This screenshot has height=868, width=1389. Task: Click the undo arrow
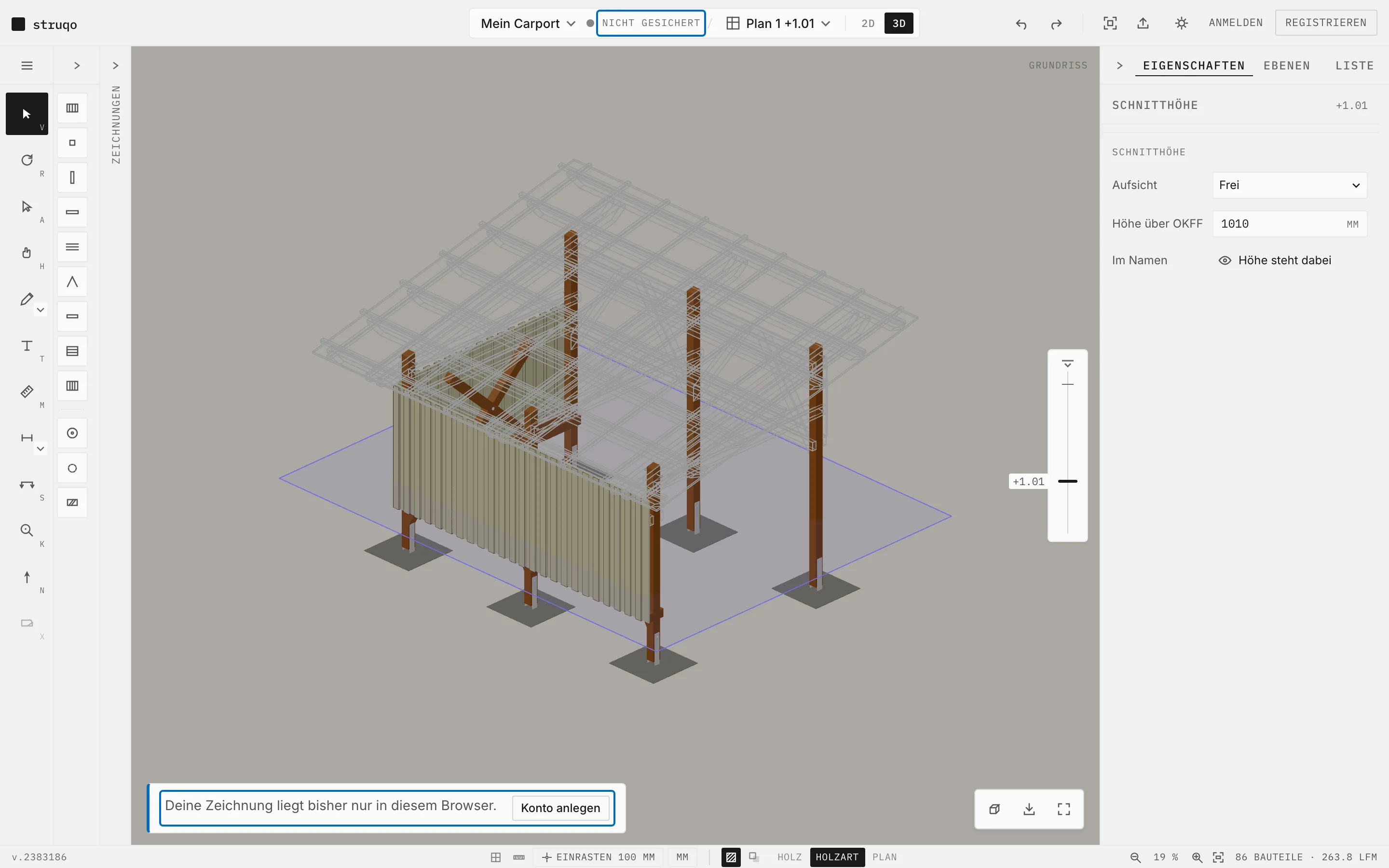1021,24
